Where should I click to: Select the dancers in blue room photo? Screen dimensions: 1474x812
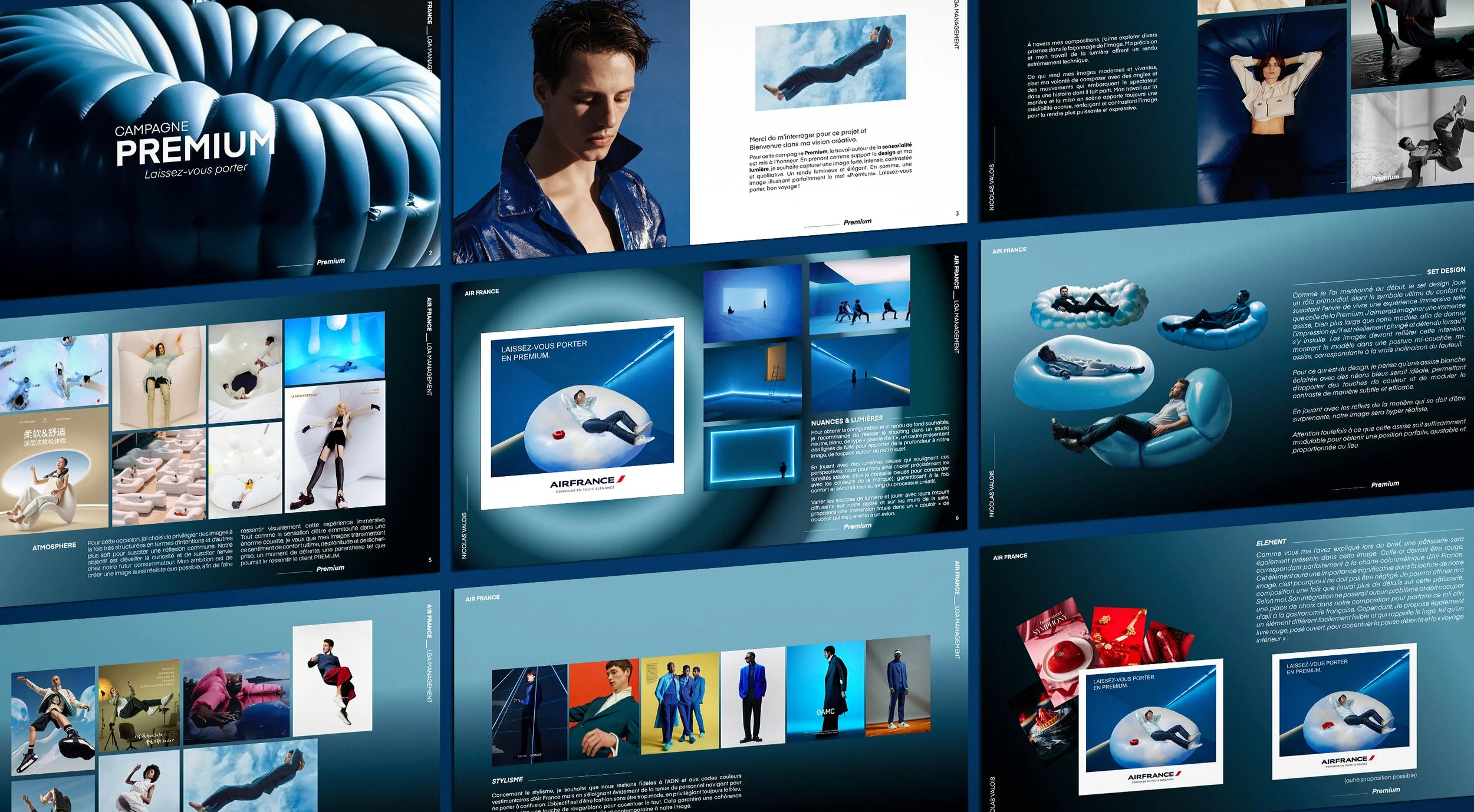pyautogui.click(x=860, y=295)
